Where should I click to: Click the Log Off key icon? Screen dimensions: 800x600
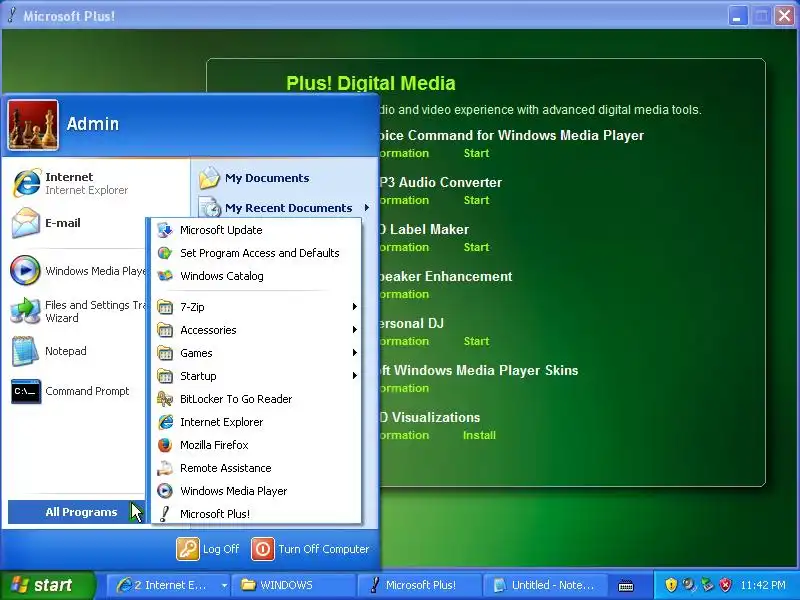click(x=188, y=549)
